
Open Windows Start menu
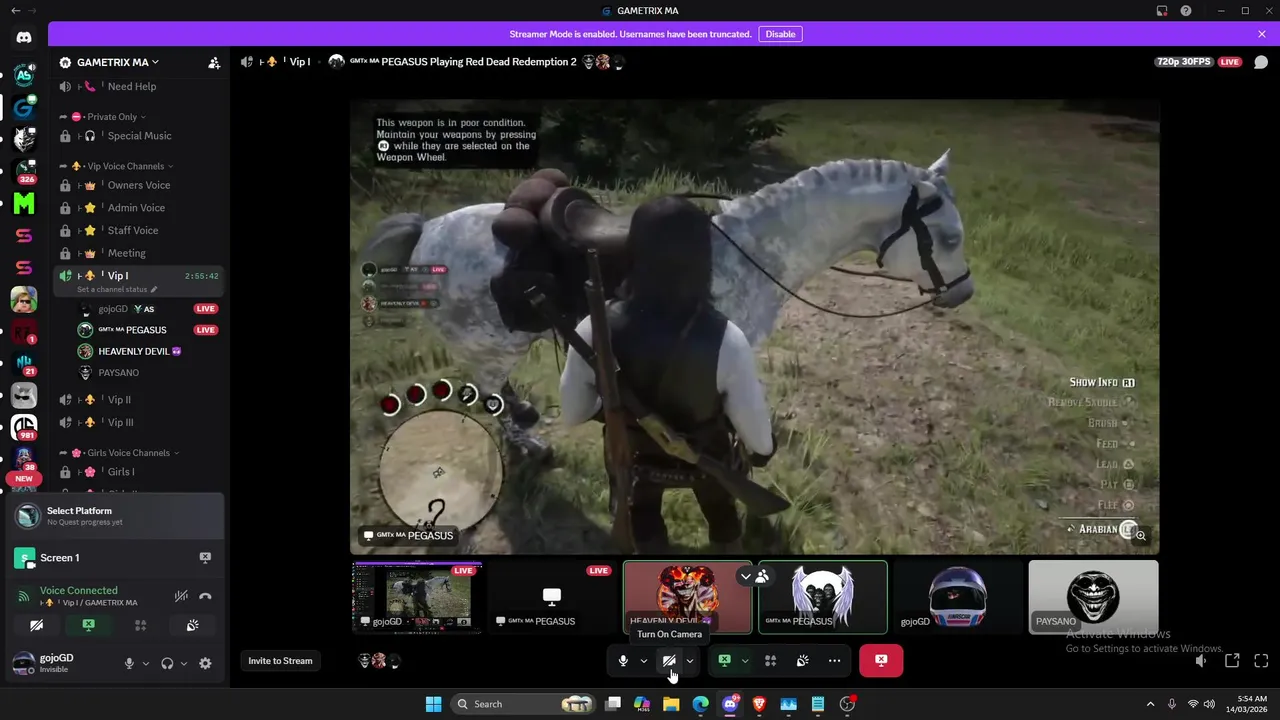coord(433,704)
